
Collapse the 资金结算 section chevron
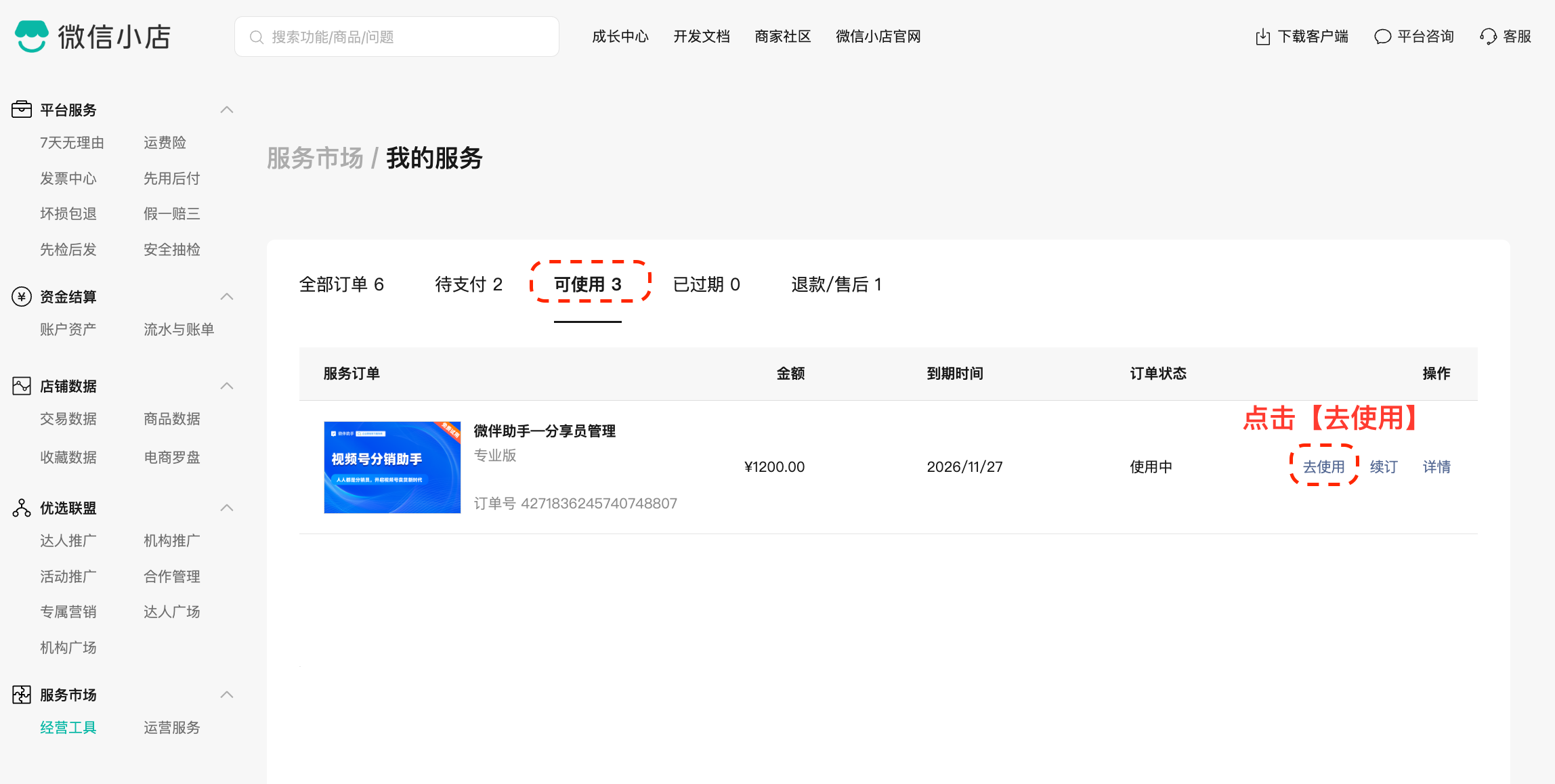tap(227, 297)
